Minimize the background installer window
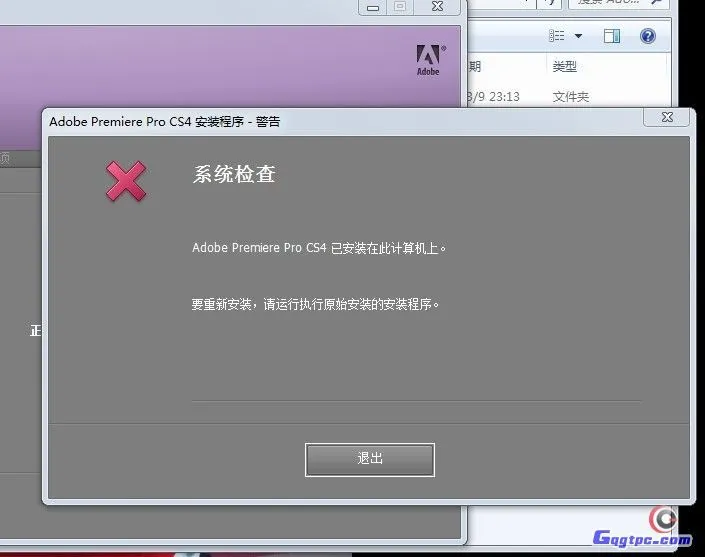705x557 pixels. tap(373, 6)
